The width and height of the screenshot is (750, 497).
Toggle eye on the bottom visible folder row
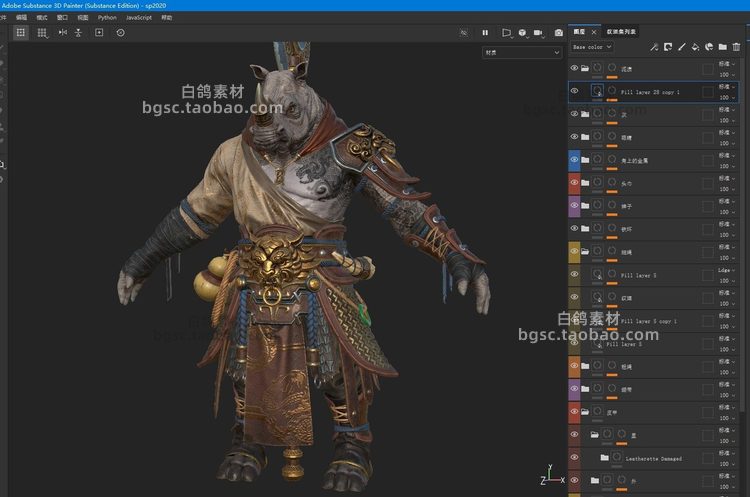(x=574, y=480)
